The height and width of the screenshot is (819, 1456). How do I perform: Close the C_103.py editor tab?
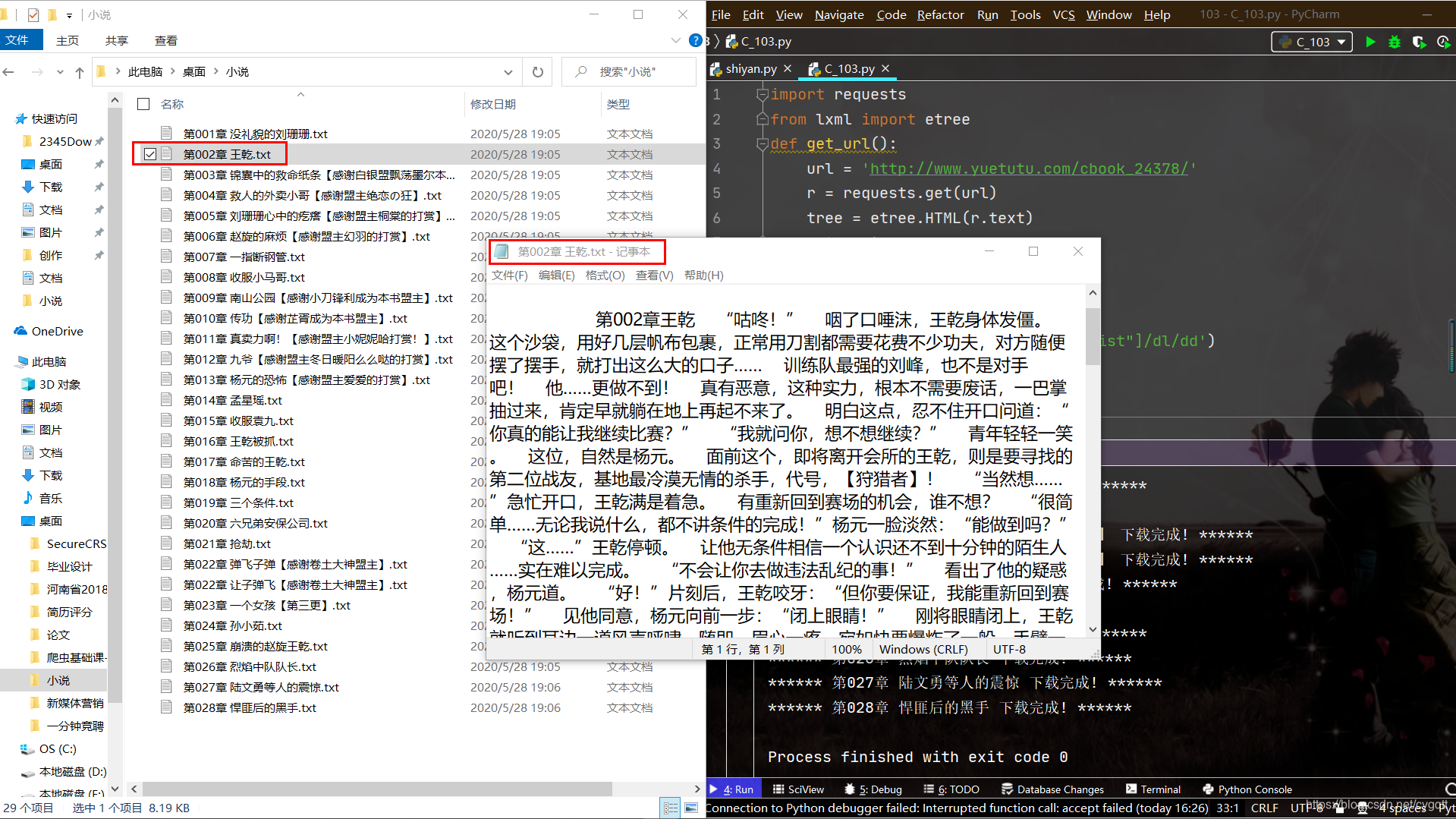point(885,68)
